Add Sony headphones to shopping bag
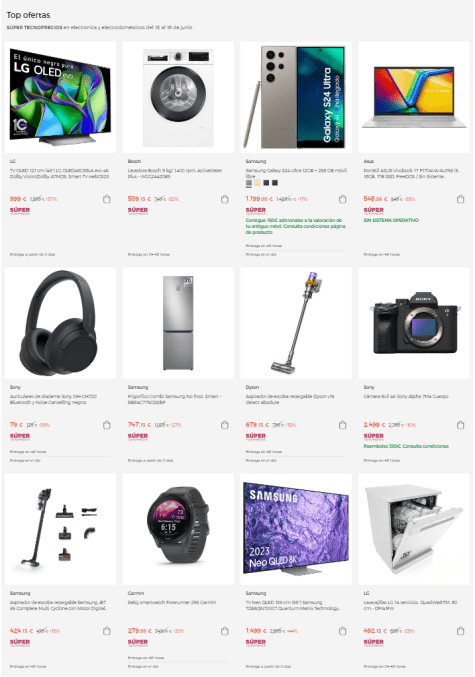This screenshot has width=475, height=677. click(x=107, y=425)
